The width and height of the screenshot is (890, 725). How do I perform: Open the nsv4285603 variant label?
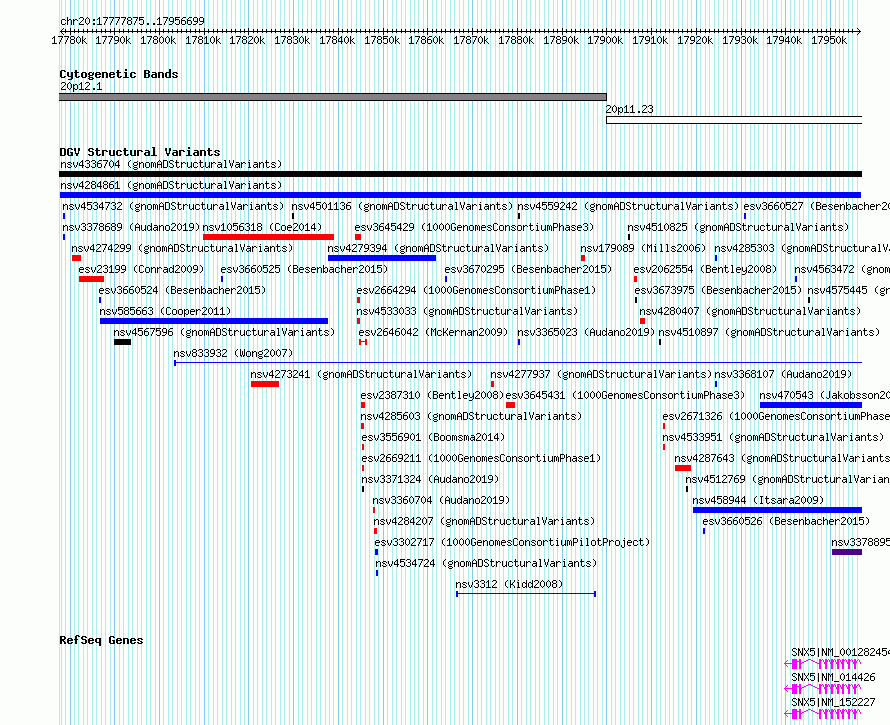(471, 416)
